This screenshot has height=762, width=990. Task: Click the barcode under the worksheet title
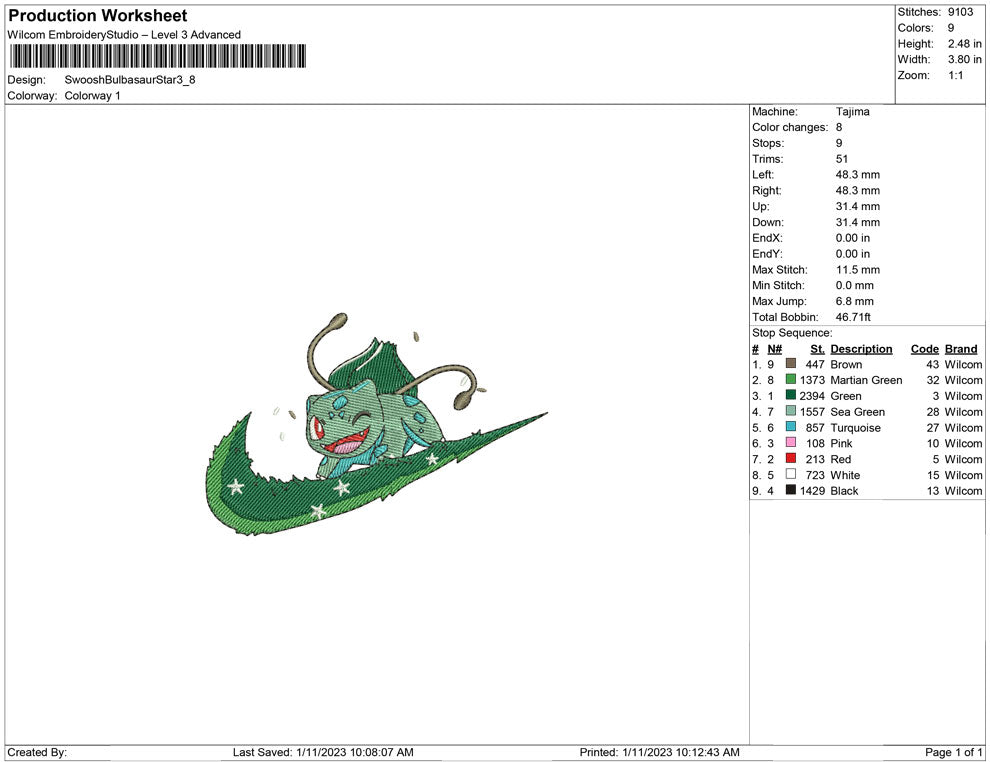pos(158,56)
